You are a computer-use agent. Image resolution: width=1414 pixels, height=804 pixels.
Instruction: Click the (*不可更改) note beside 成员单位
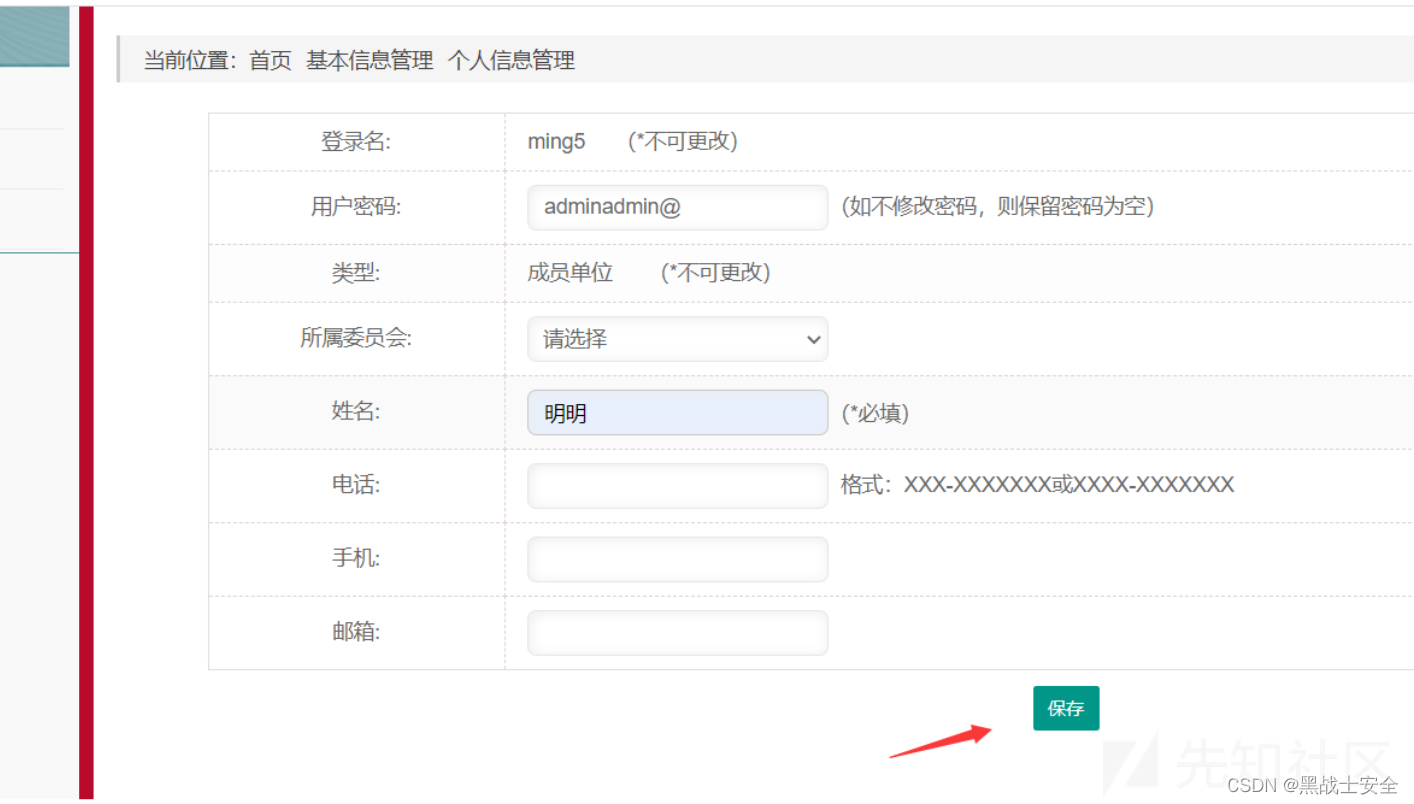point(716,272)
